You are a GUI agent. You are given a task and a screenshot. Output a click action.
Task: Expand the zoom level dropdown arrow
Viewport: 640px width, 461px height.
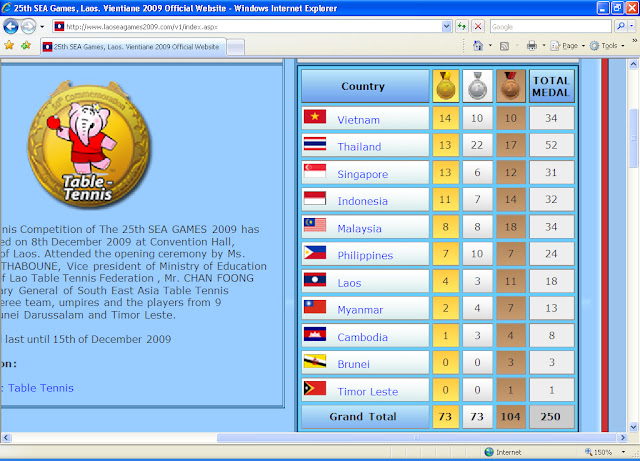(x=623, y=452)
